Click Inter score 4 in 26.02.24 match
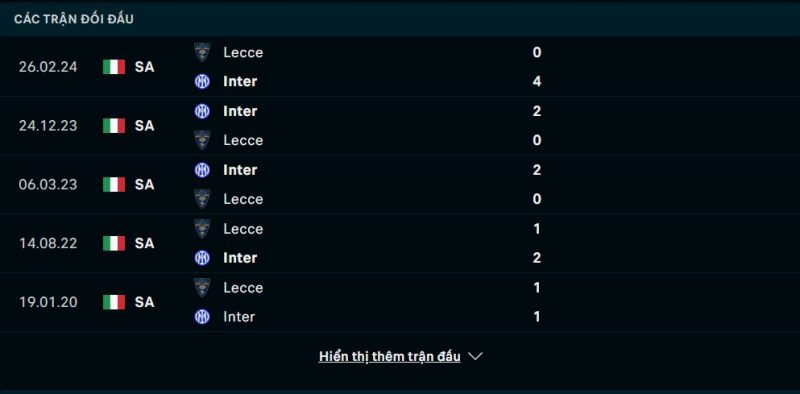The image size is (800, 394). coord(537,81)
